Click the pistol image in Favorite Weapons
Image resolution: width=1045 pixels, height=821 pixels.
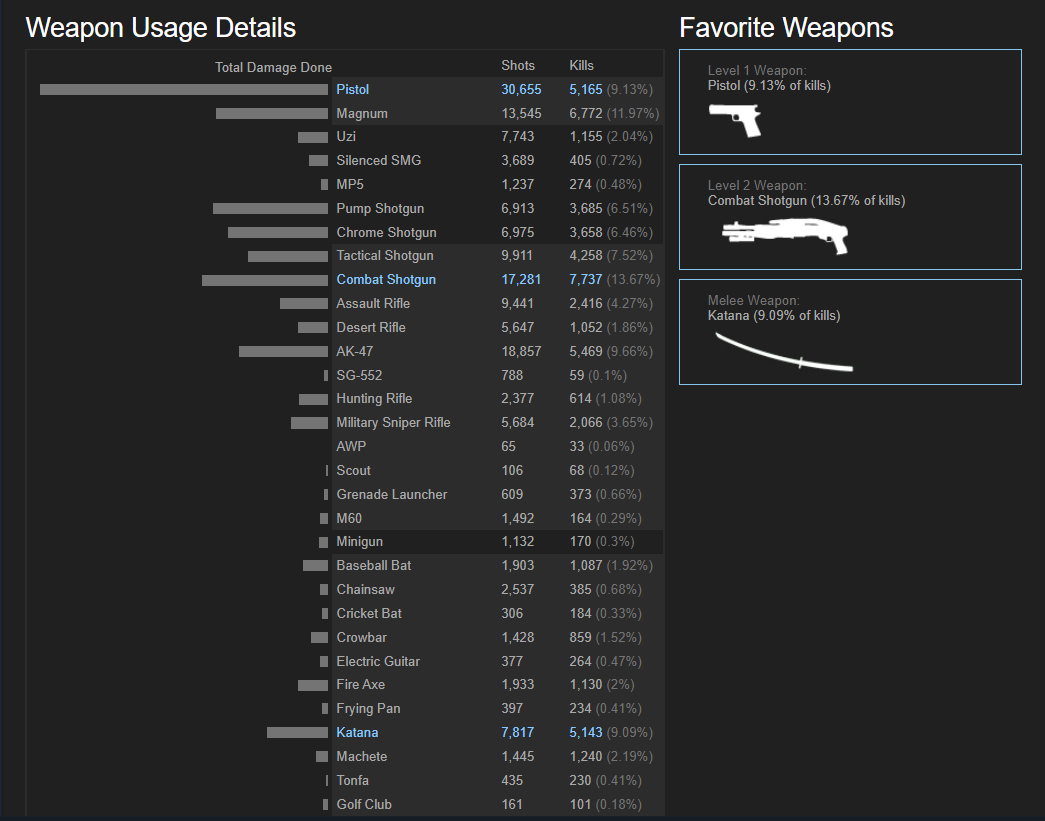[x=735, y=119]
